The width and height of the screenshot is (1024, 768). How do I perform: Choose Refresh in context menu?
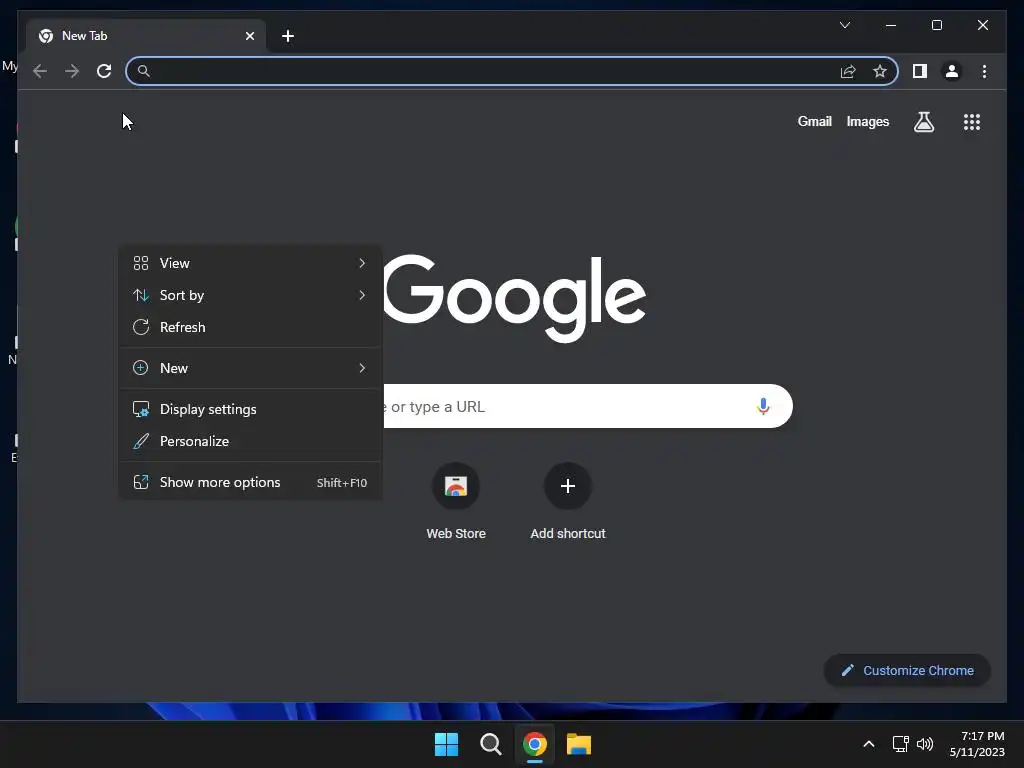[251, 327]
